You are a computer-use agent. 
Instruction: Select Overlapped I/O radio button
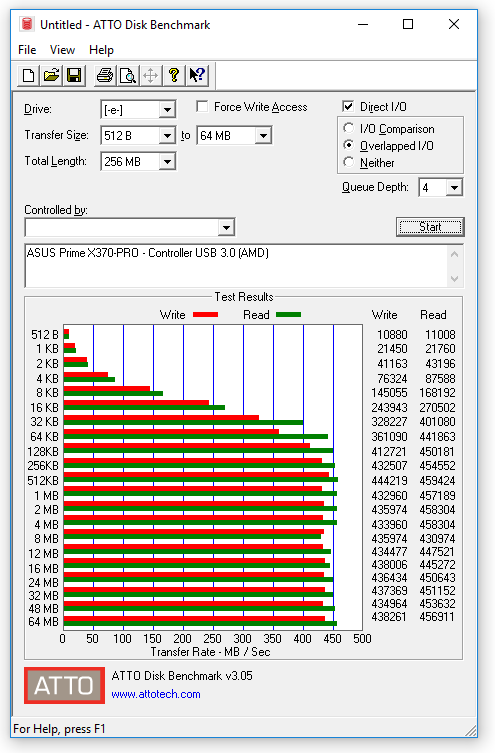click(x=349, y=145)
